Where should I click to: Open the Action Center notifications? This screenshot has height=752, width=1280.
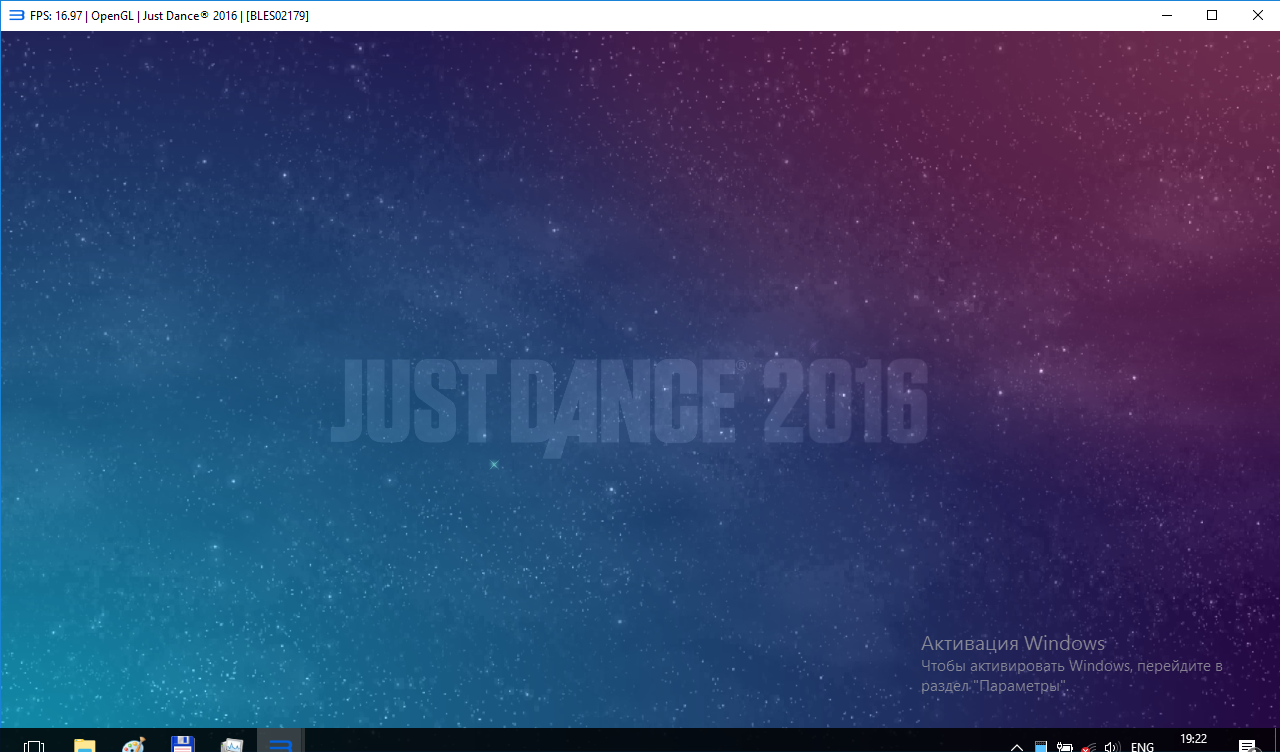pos(1247,746)
